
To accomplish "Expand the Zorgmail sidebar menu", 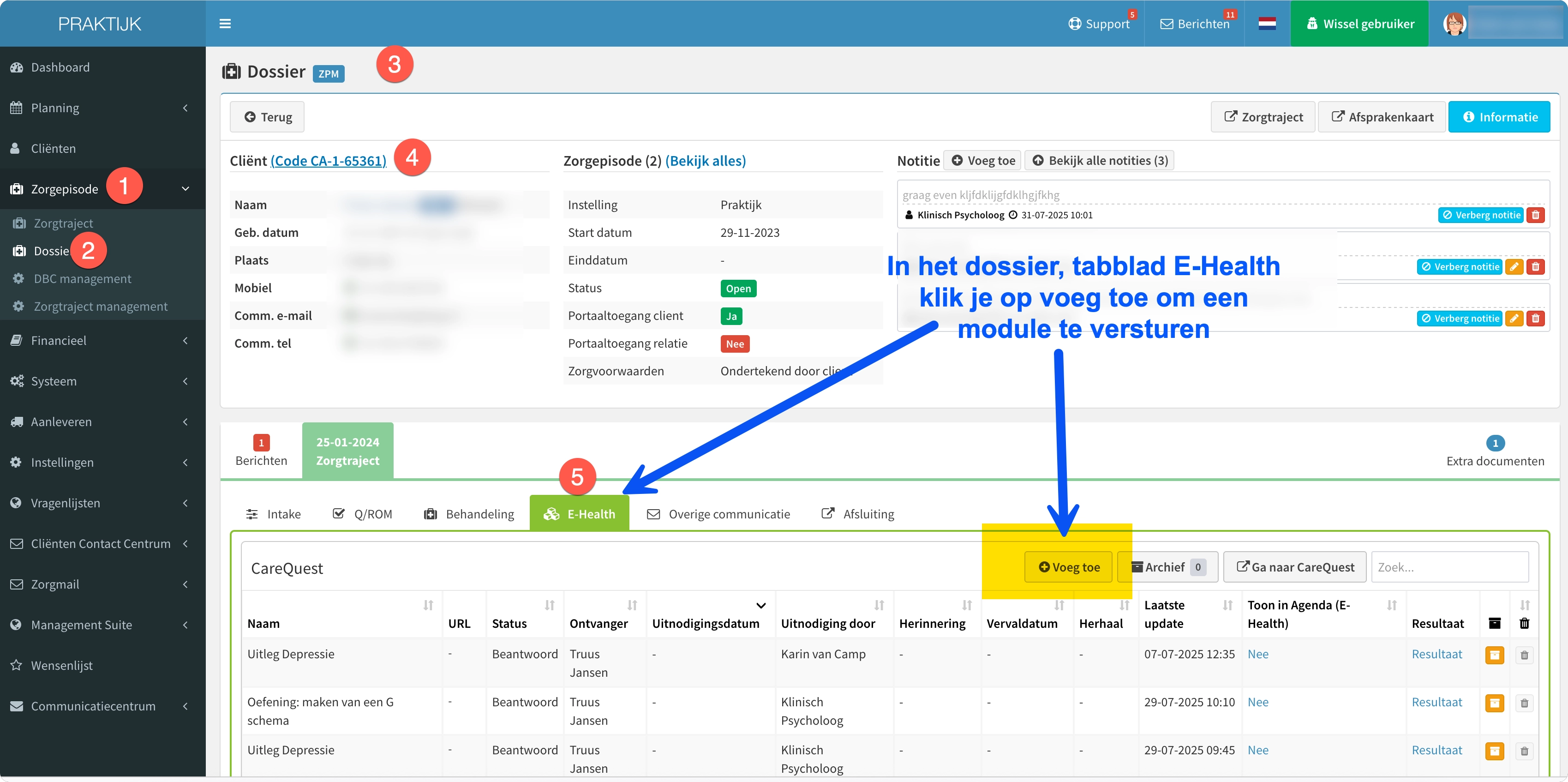I will 103,584.
